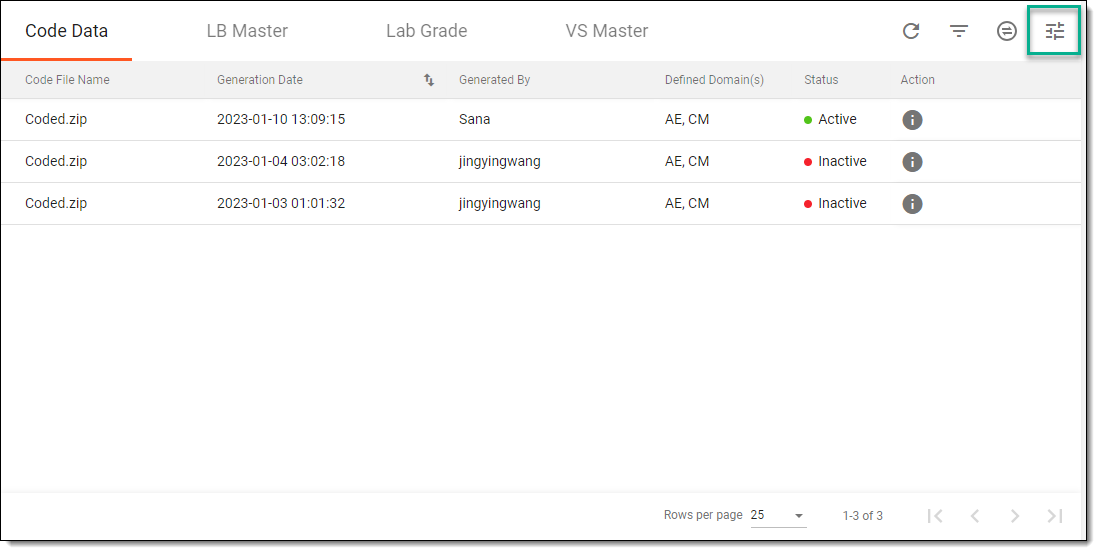Click date 2023-01-04 03:02:18
The height and width of the screenshot is (553, 1099).
pyautogui.click(x=281, y=161)
